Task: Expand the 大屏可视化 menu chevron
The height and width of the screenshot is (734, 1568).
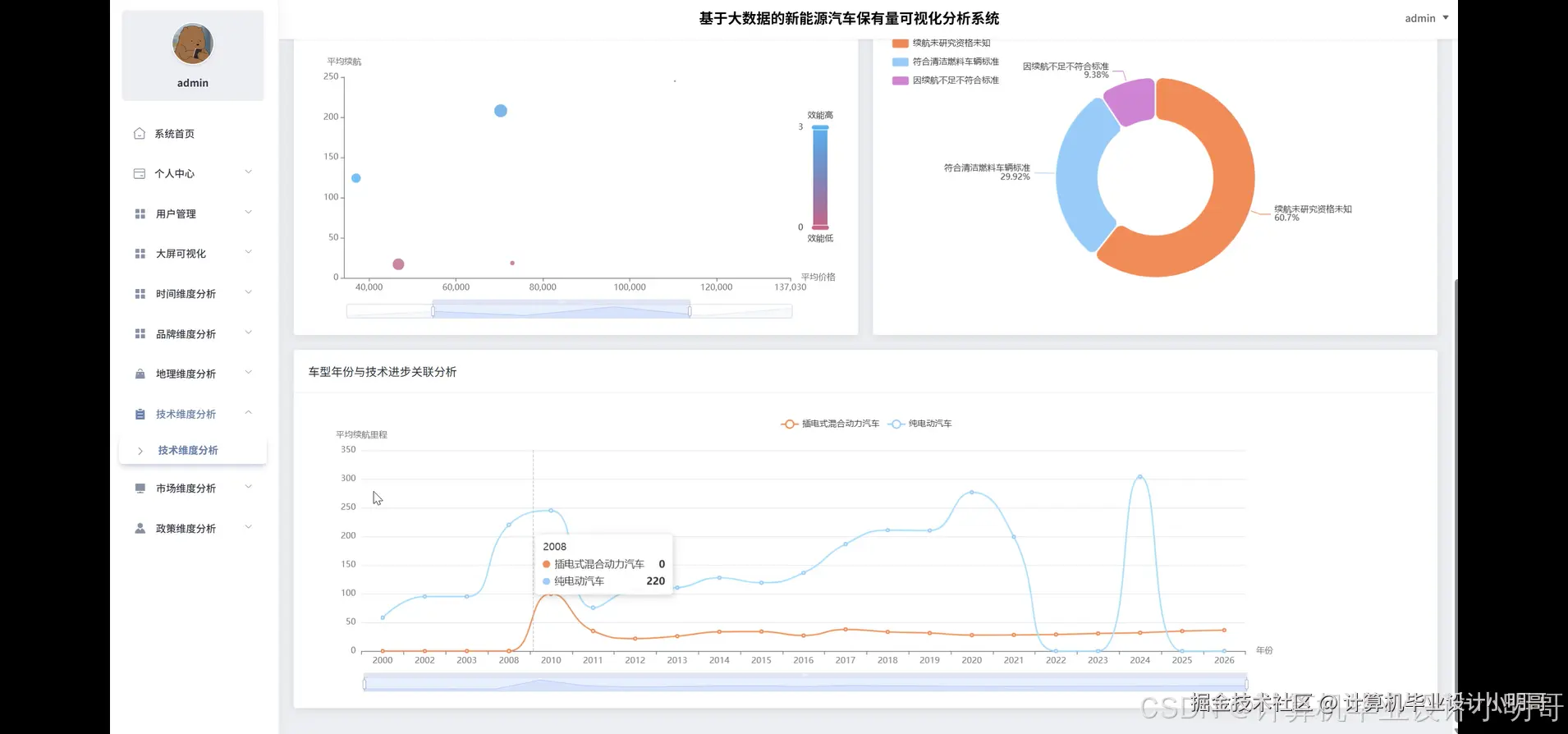Action: tap(248, 253)
